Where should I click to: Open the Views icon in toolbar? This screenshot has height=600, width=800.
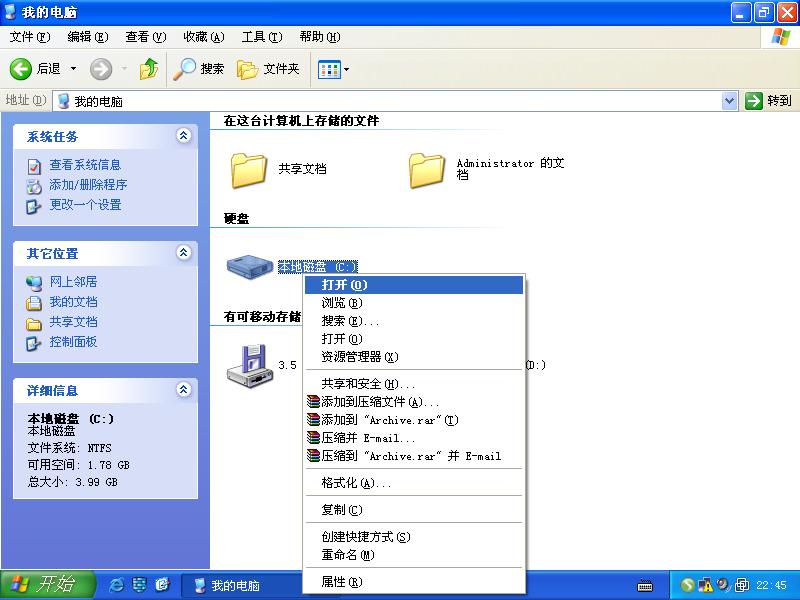329,69
